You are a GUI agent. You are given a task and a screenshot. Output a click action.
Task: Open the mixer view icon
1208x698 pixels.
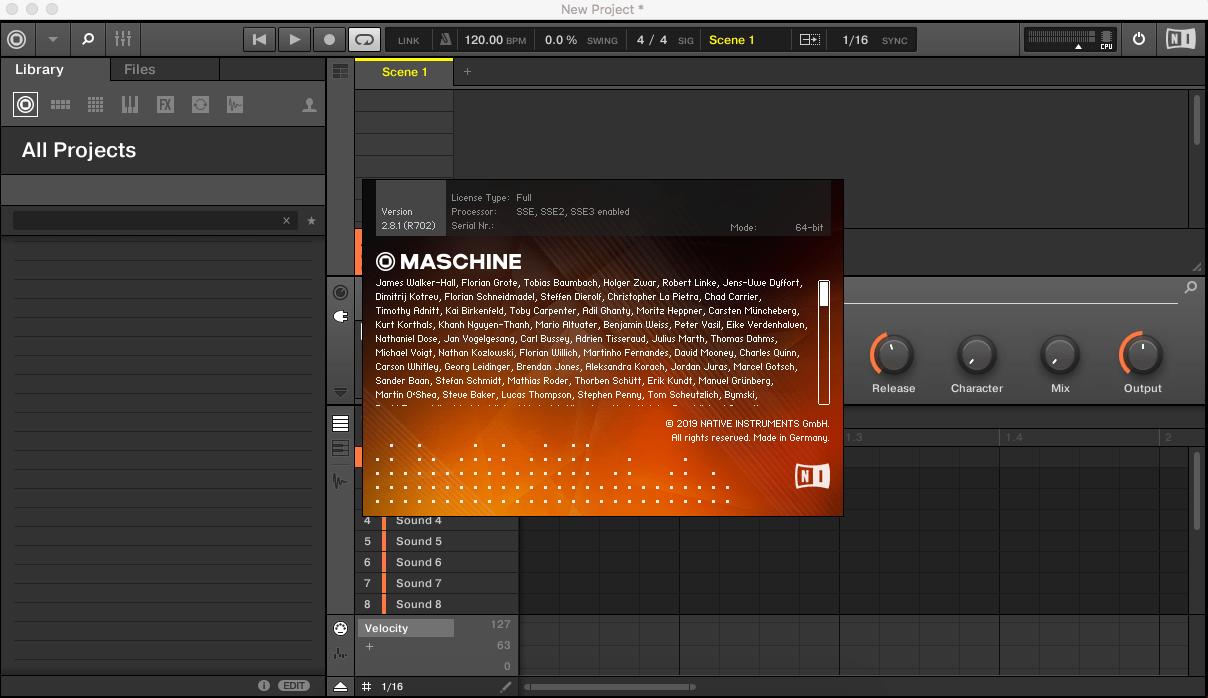pyautogui.click(x=123, y=40)
